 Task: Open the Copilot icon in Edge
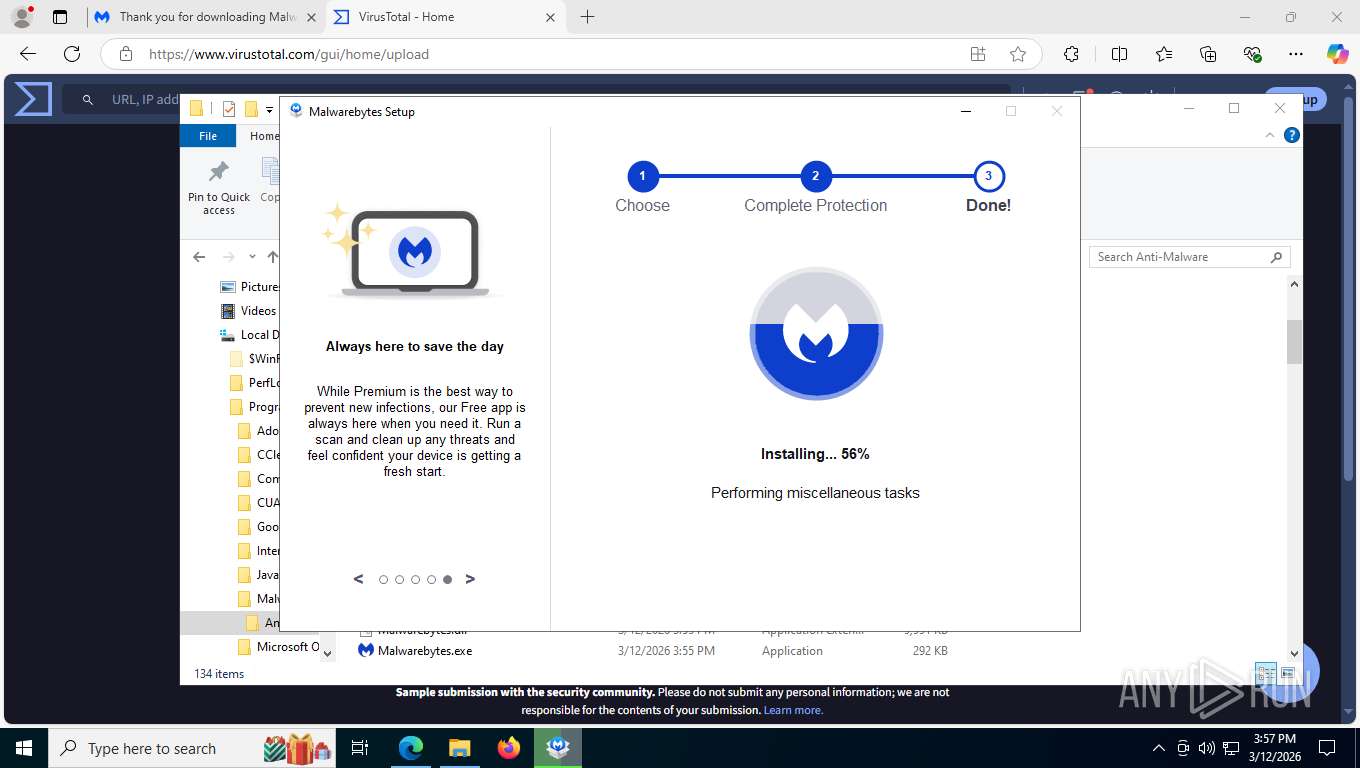pyautogui.click(x=1338, y=54)
